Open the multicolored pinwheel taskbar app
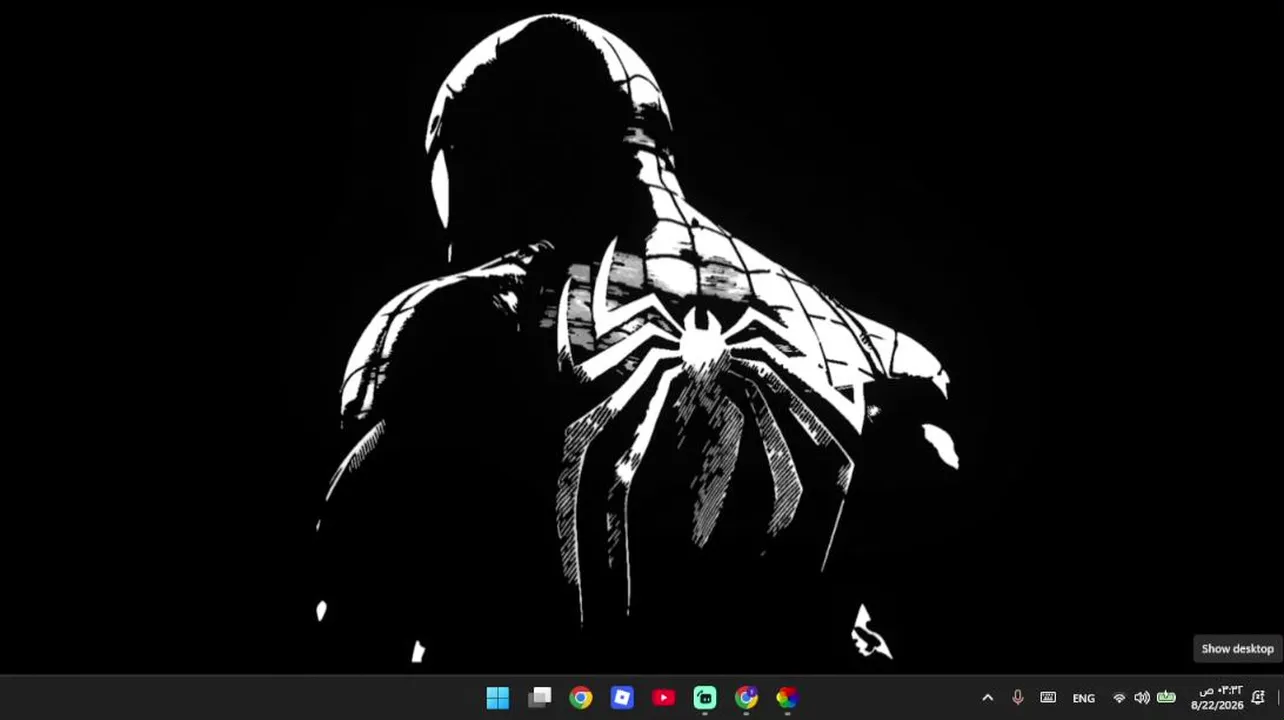 click(787, 697)
